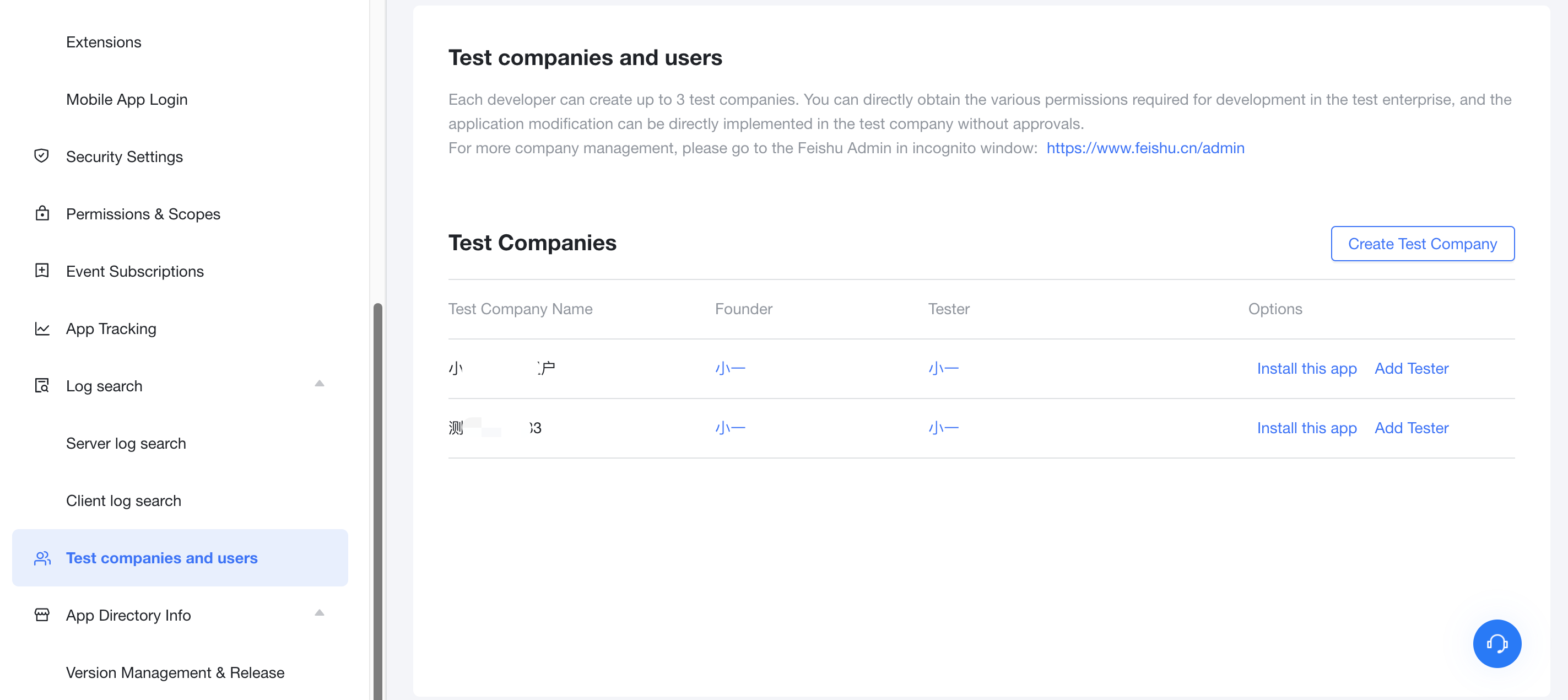
Task: Open the support headset icon
Action: click(1497, 644)
